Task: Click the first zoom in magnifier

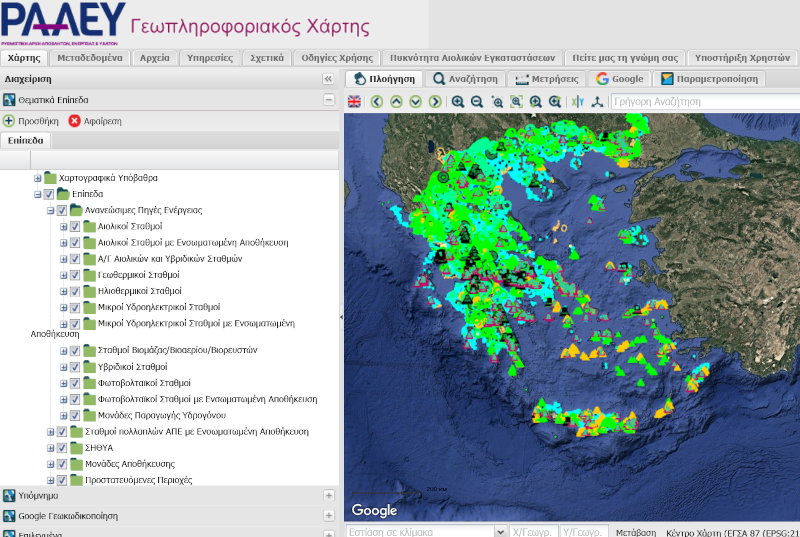Action: click(458, 101)
